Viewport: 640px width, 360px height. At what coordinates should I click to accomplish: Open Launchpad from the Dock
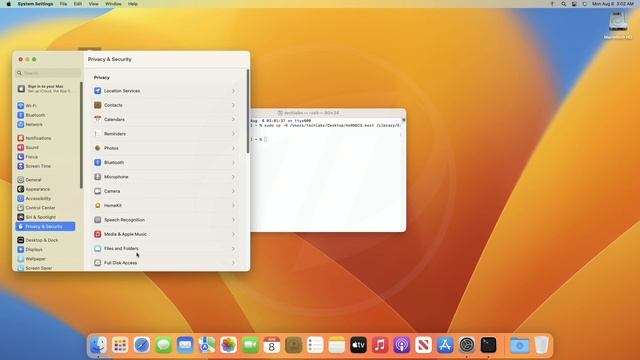tap(120, 345)
